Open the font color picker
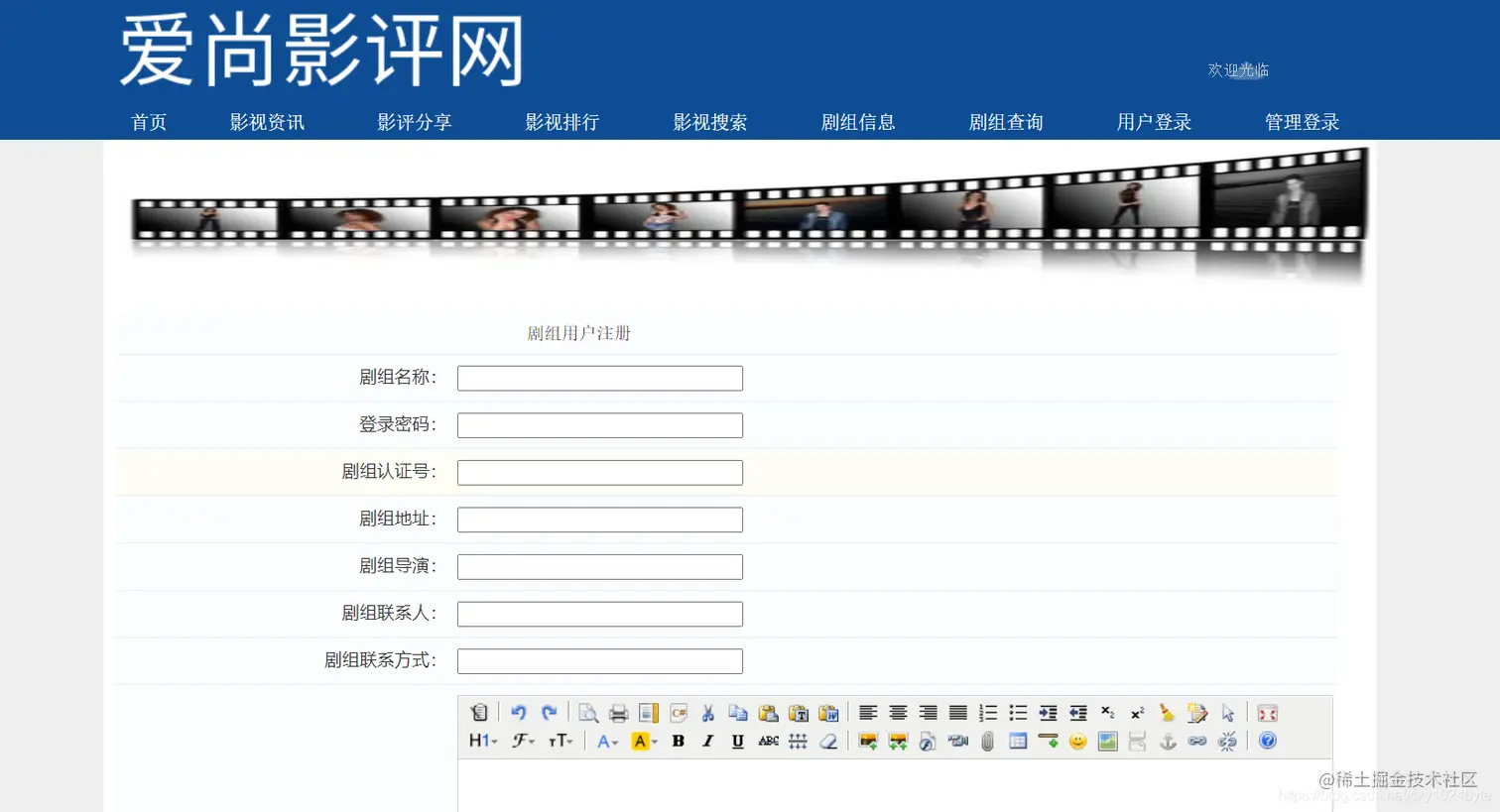1500x812 pixels. [x=606, y=741]
